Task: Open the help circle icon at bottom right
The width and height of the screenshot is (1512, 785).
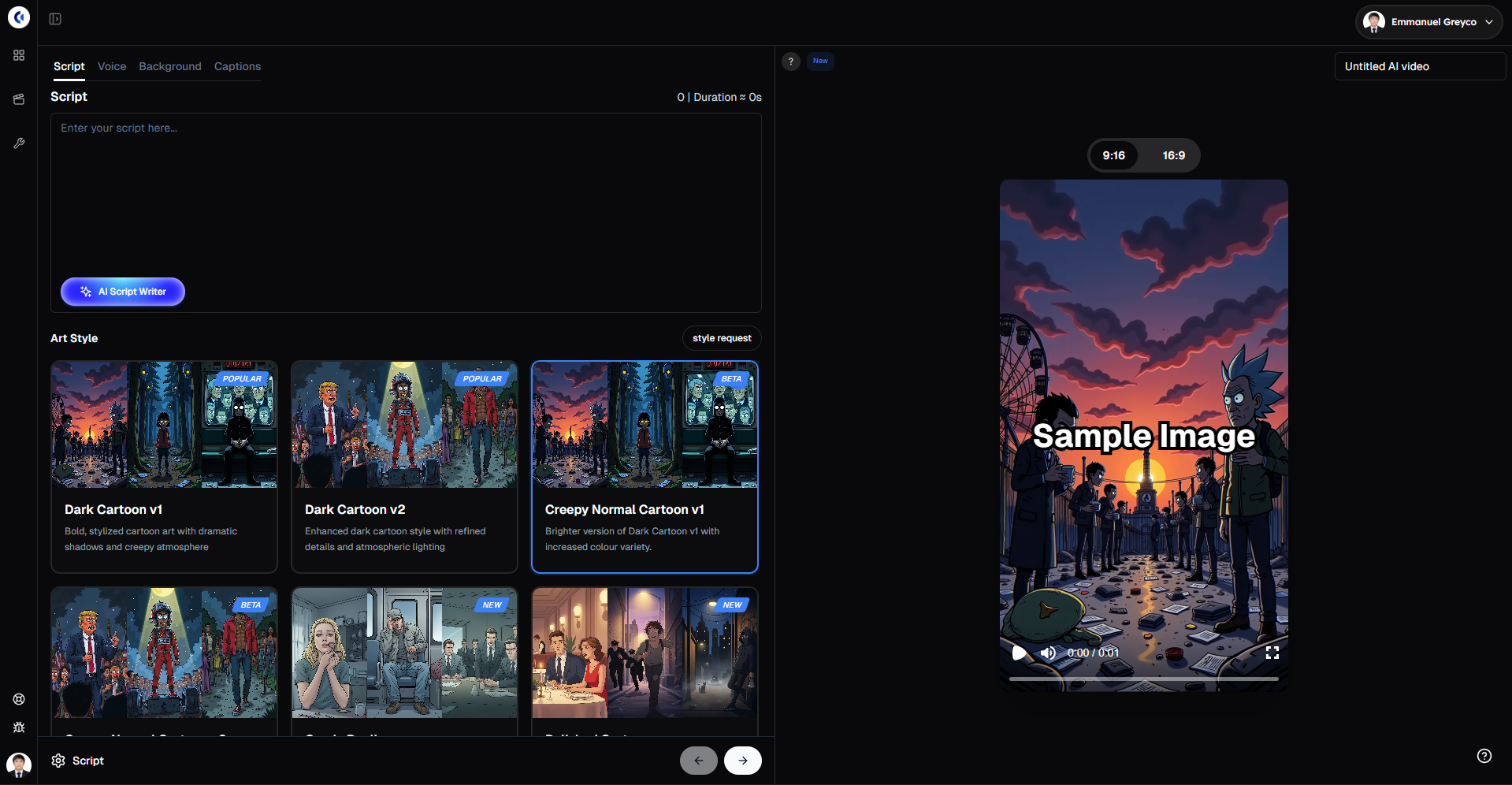Action: (x=1484, y=756)
